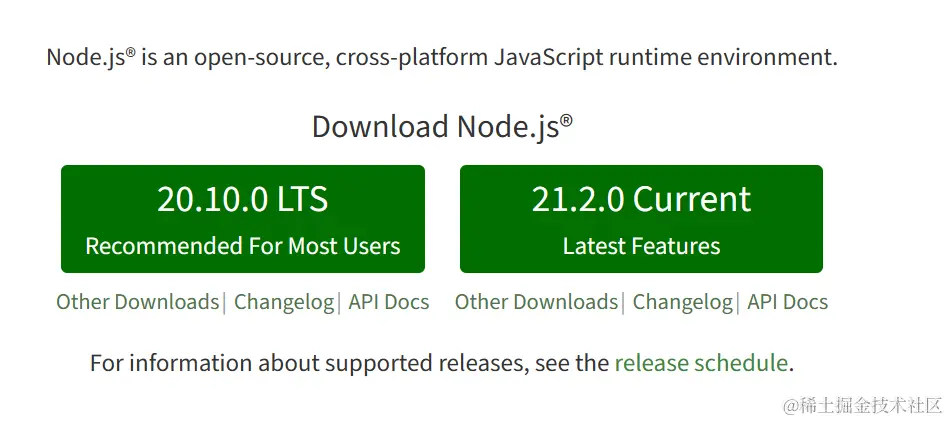Click the Download Node.js® heading
The height and width of the screenshot is (422, 949).
pos(442,127)
